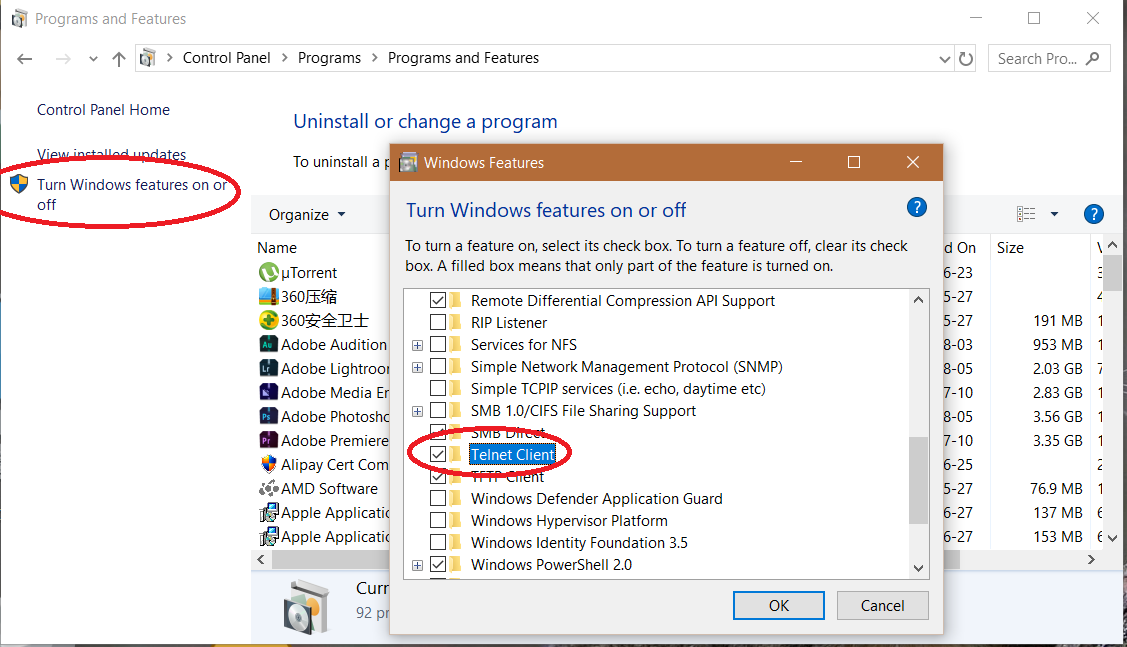
Task: Click the refresh button beside address bar
Action: (966, 59)
